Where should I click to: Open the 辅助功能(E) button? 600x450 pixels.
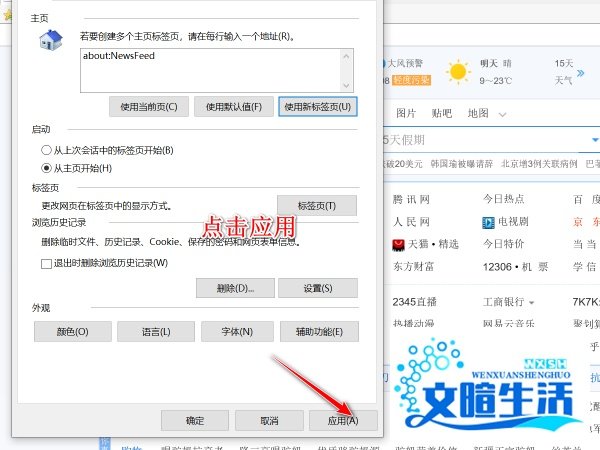pos(320,331)
